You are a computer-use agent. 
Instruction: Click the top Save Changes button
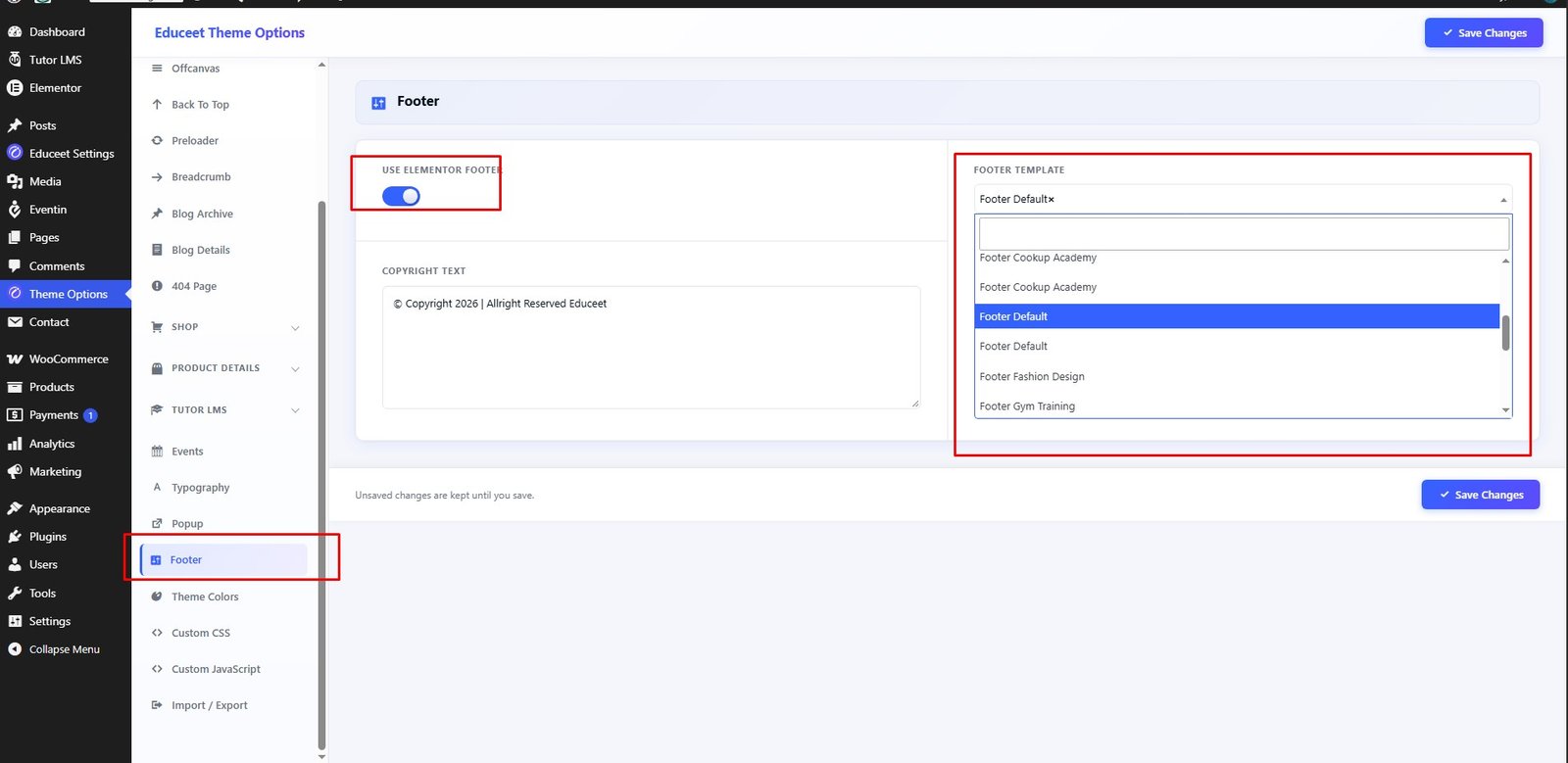(x=1484, y=32)
